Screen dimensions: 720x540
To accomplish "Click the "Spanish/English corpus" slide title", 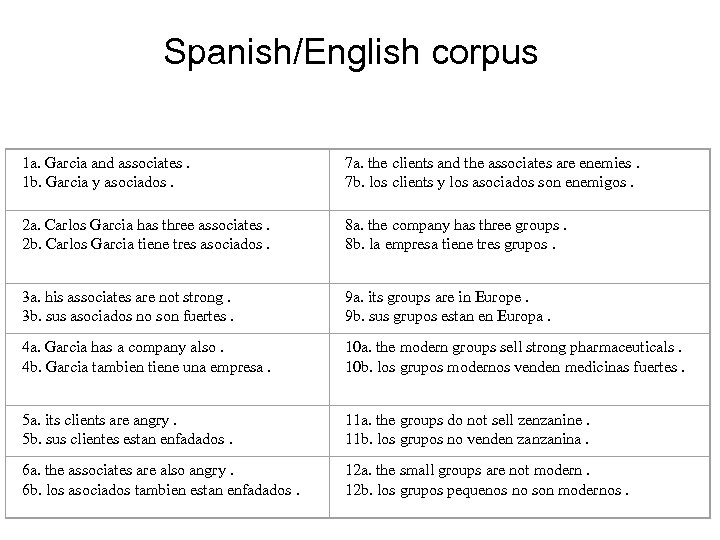I will [351, 52].
